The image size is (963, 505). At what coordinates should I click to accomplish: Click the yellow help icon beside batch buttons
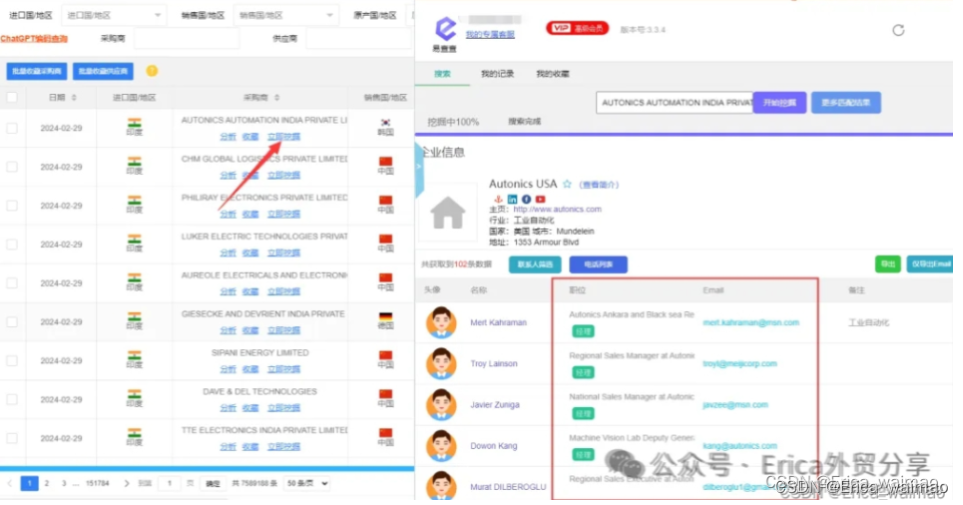152,71
